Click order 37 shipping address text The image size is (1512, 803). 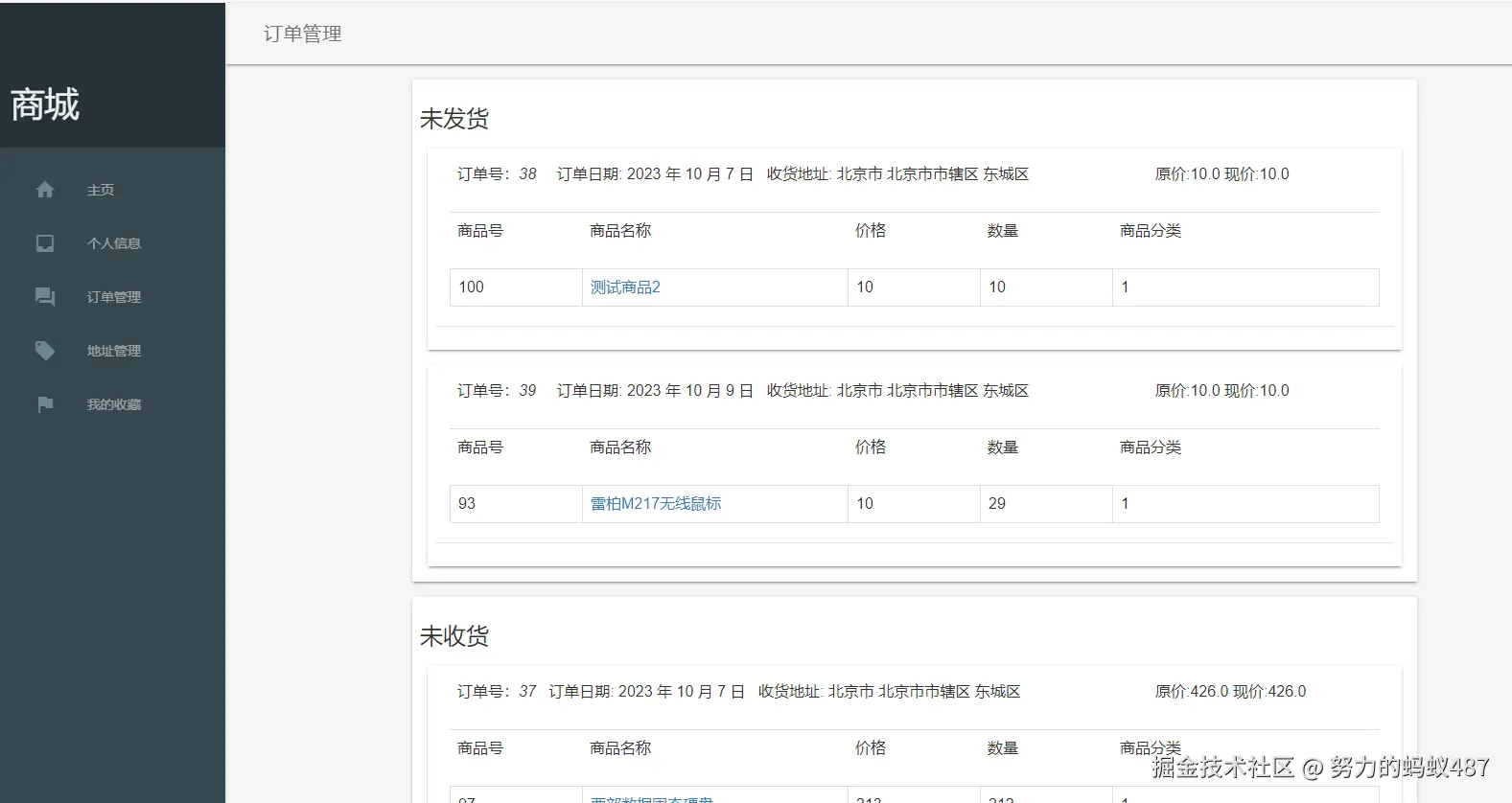click(889, 692)
